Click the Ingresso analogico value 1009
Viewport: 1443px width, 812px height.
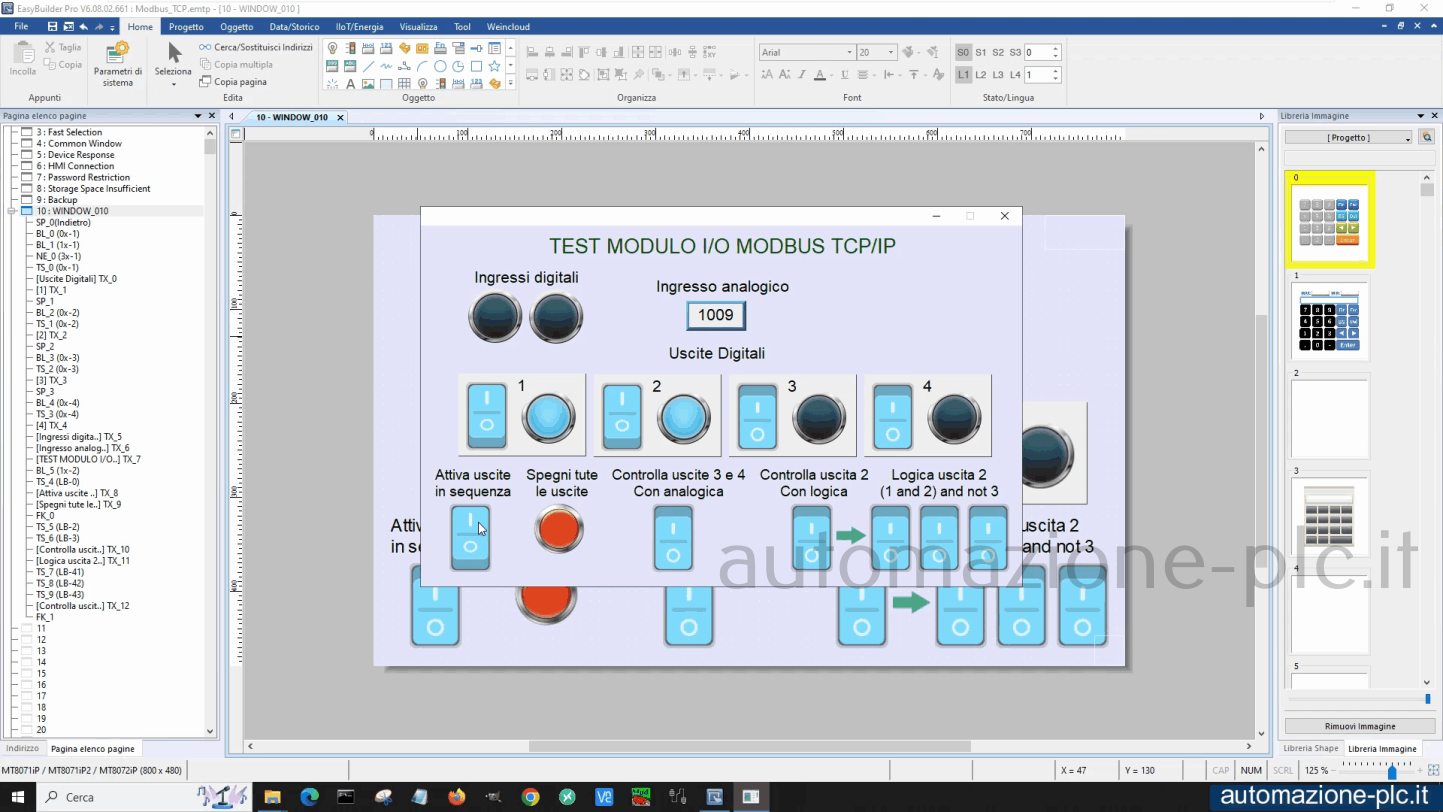click(x=716, y=316)
